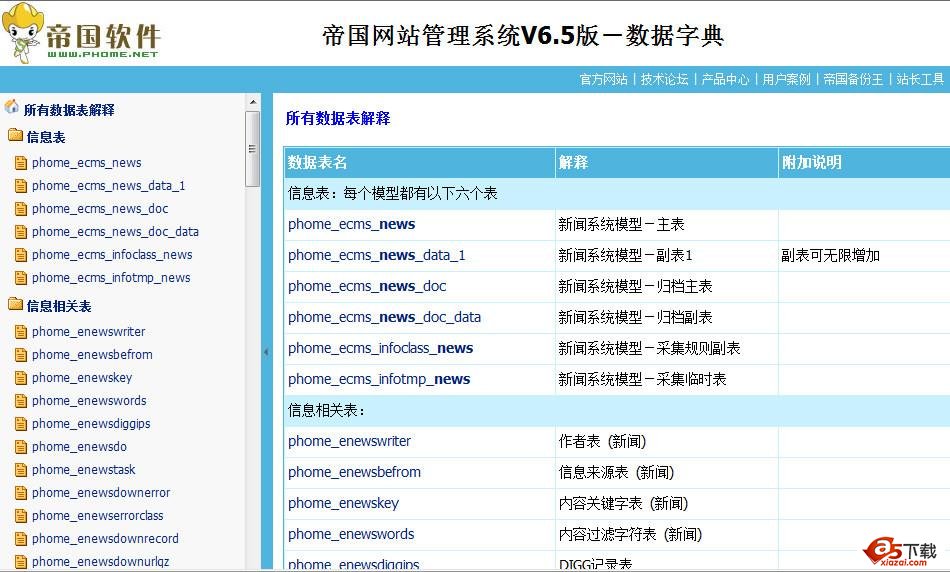Image resolution: width=950 pixels, height=572 pixels.
Task: Click the file icon beside phome_ecms_news_data_1
Action: (x=21, y=186)
